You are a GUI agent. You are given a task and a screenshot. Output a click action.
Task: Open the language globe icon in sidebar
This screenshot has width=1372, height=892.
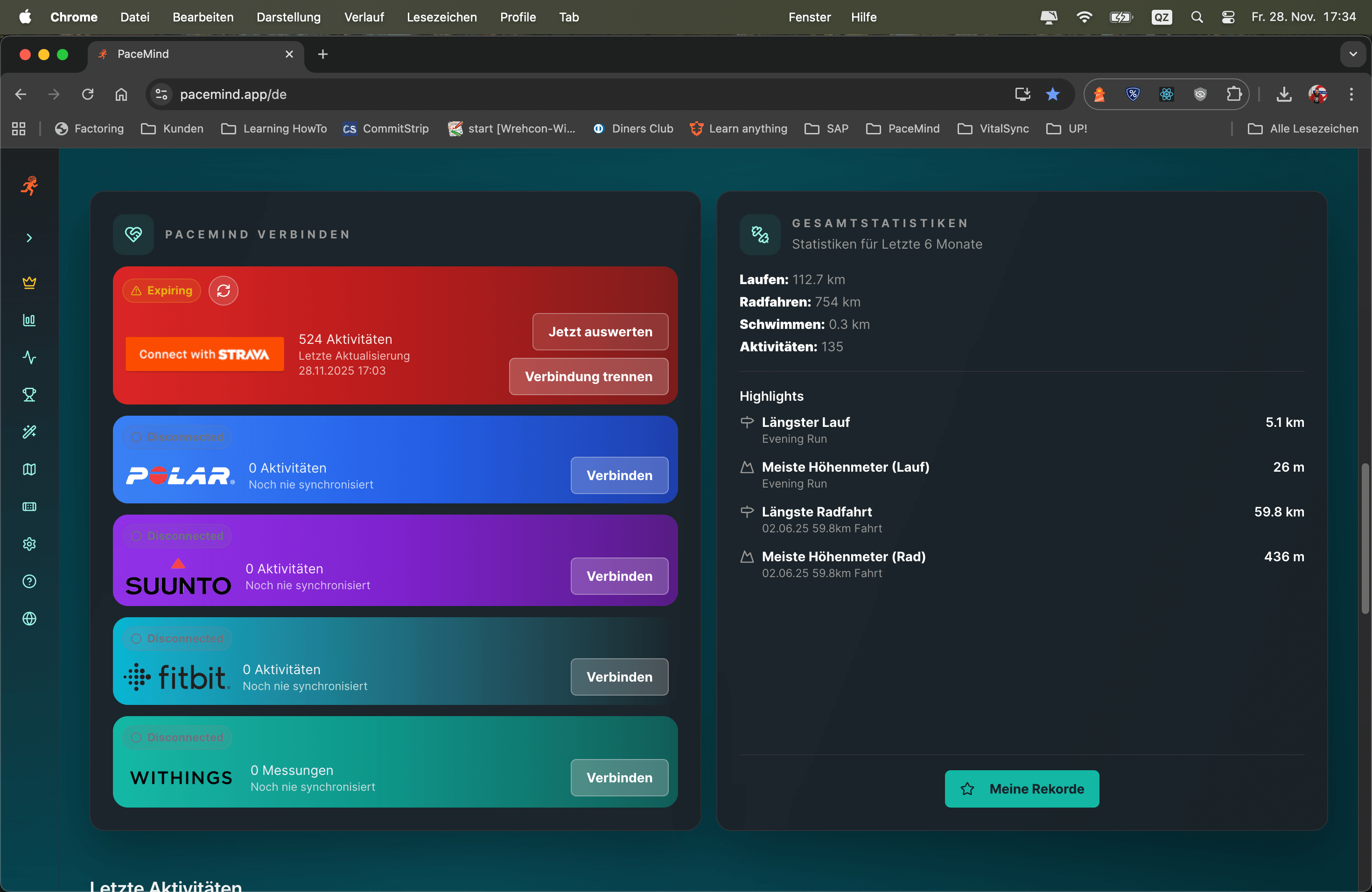pos(29,619)
